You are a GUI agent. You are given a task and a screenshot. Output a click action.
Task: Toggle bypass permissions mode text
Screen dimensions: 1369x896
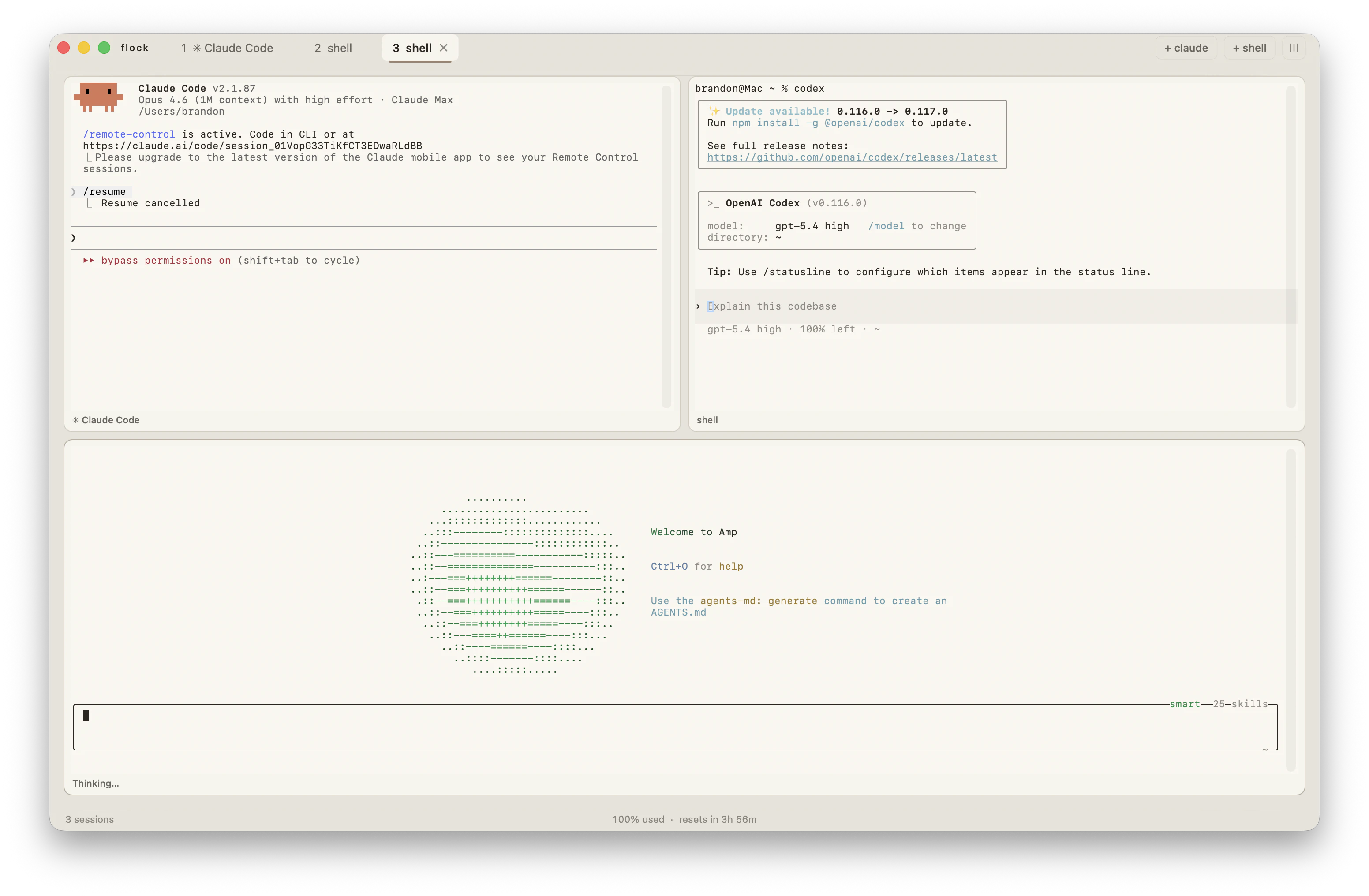click(x=166, y=261)
